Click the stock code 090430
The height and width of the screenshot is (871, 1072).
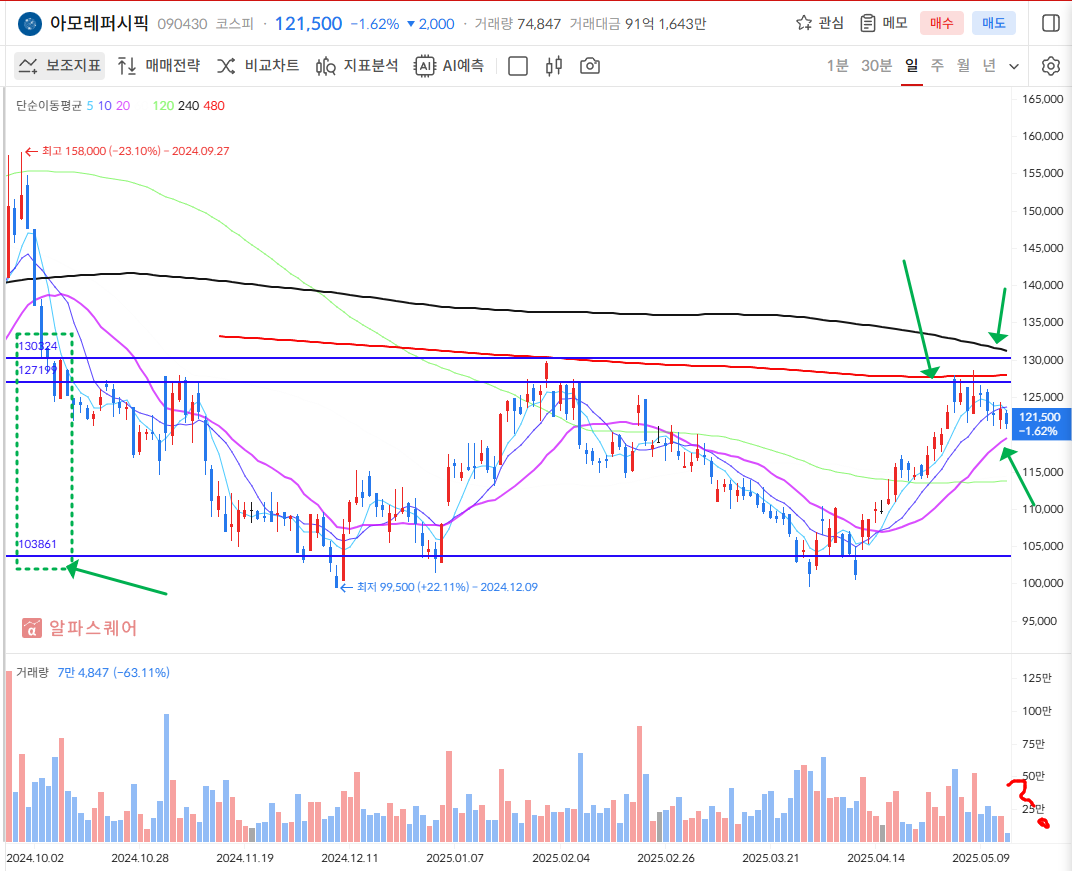click(x=182, y=24)
